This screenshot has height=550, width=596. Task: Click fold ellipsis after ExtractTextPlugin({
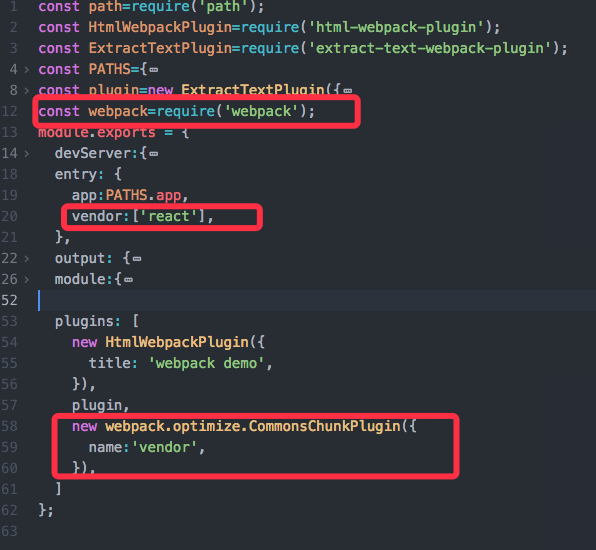point(347,91)
